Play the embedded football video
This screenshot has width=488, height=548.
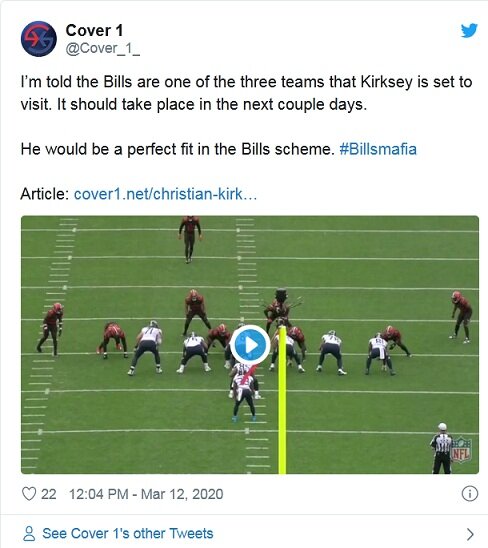250,345
